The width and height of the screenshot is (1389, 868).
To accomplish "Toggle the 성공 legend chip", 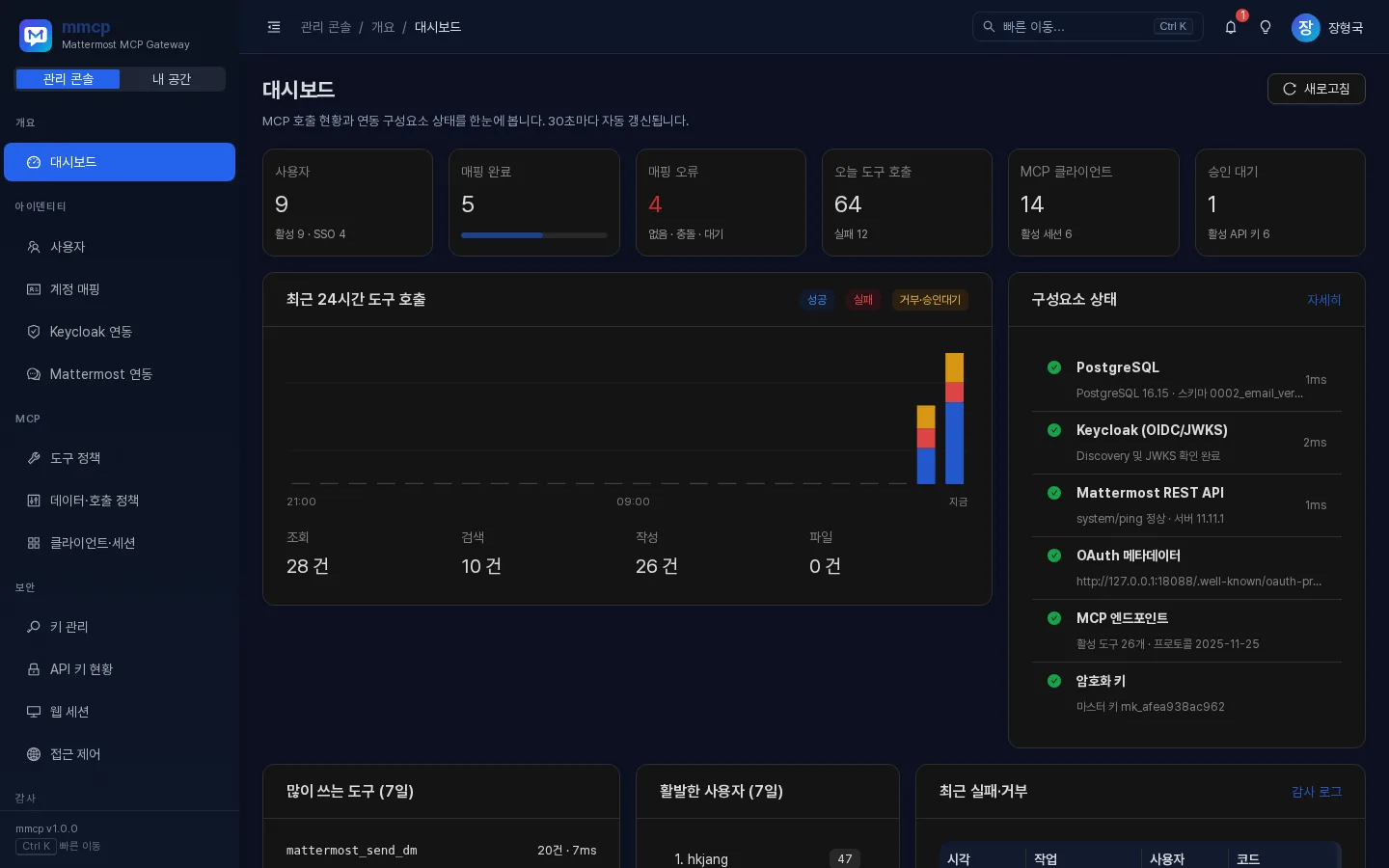I will click(x=817, y=300).
